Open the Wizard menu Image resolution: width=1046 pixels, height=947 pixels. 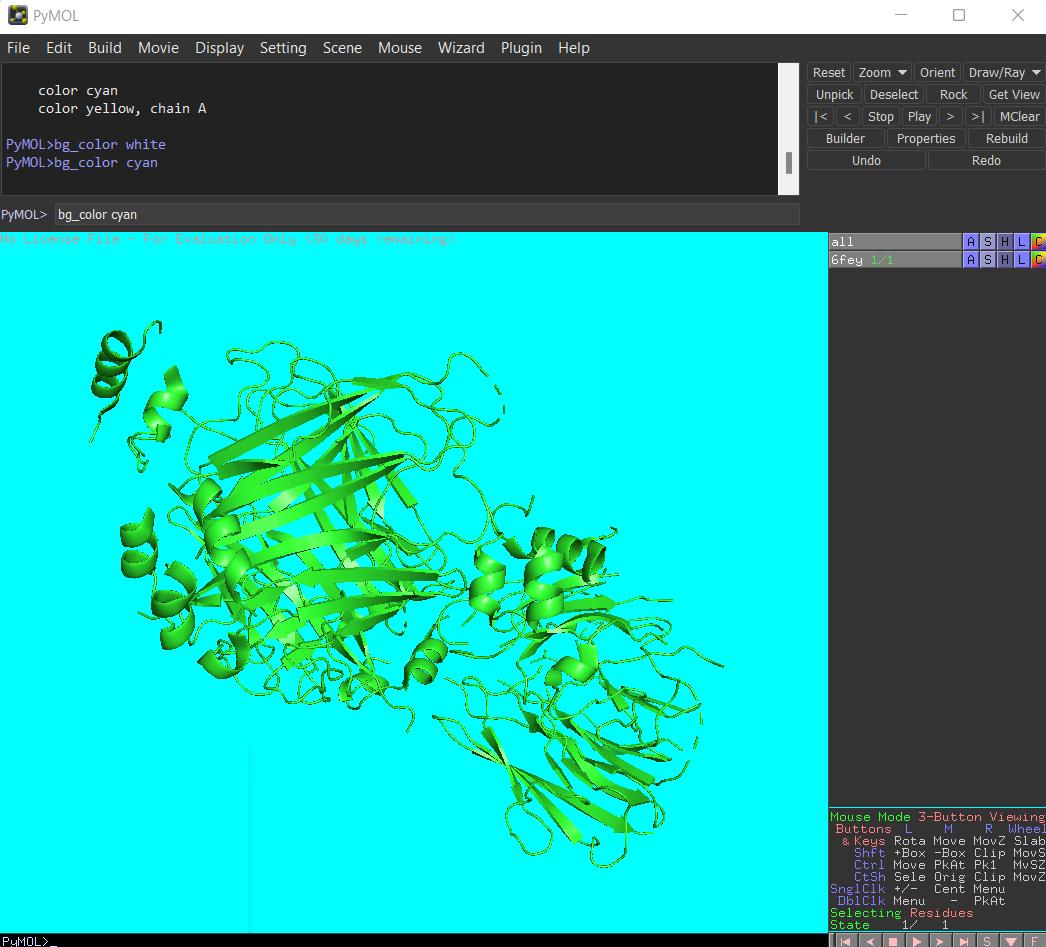coord(461,48)
